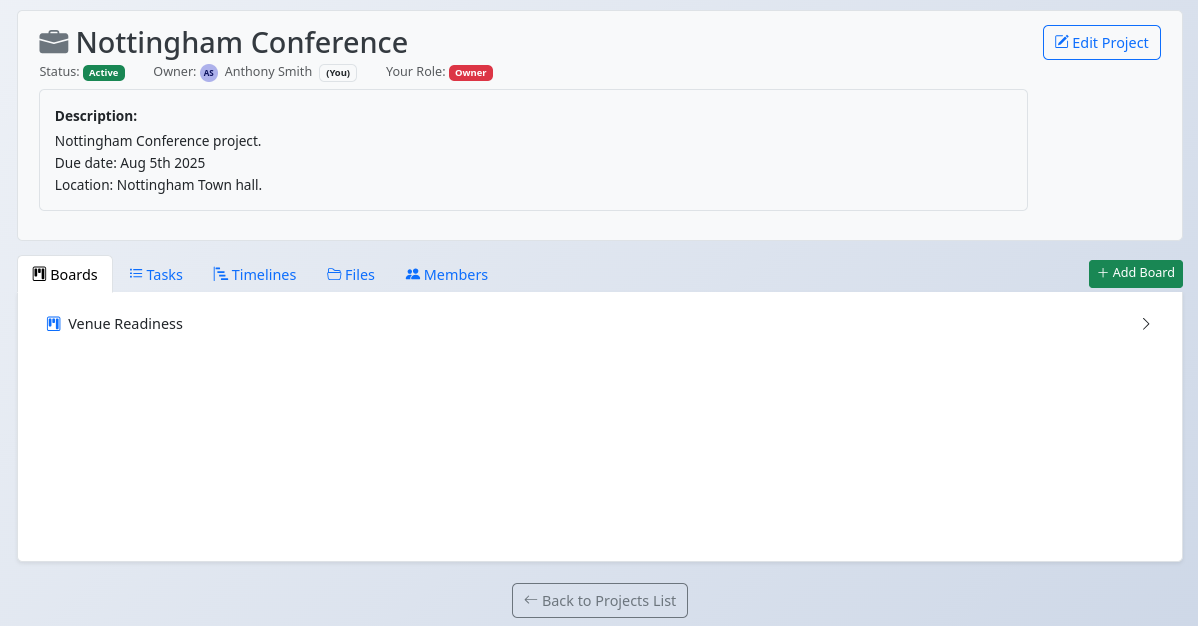Click the Active status badge
1198x626 pixels.
[x=104, y=73]
